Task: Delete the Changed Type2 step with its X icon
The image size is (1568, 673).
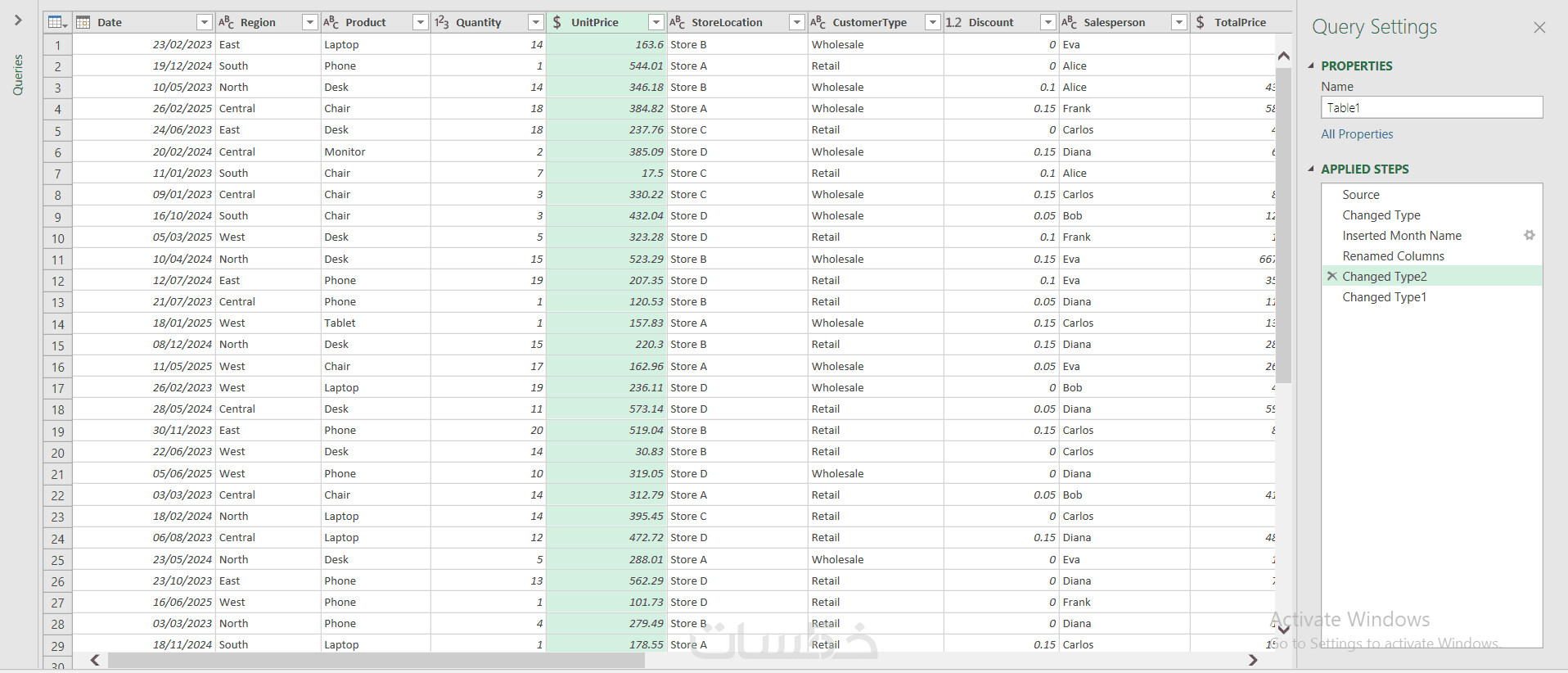Action: tap(1331, 276)
